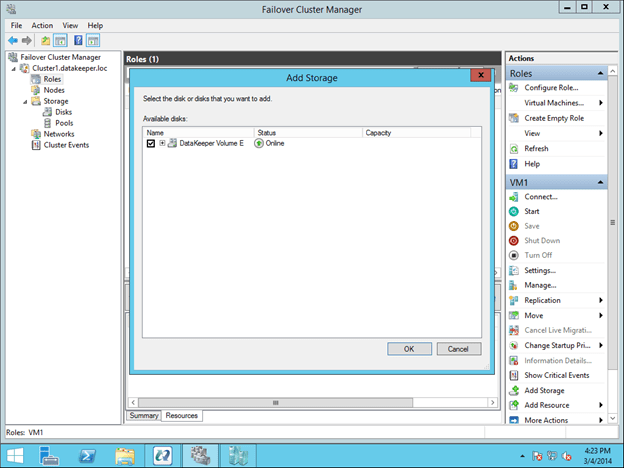Click the Help icon in the toolbar

click(77, 40)
